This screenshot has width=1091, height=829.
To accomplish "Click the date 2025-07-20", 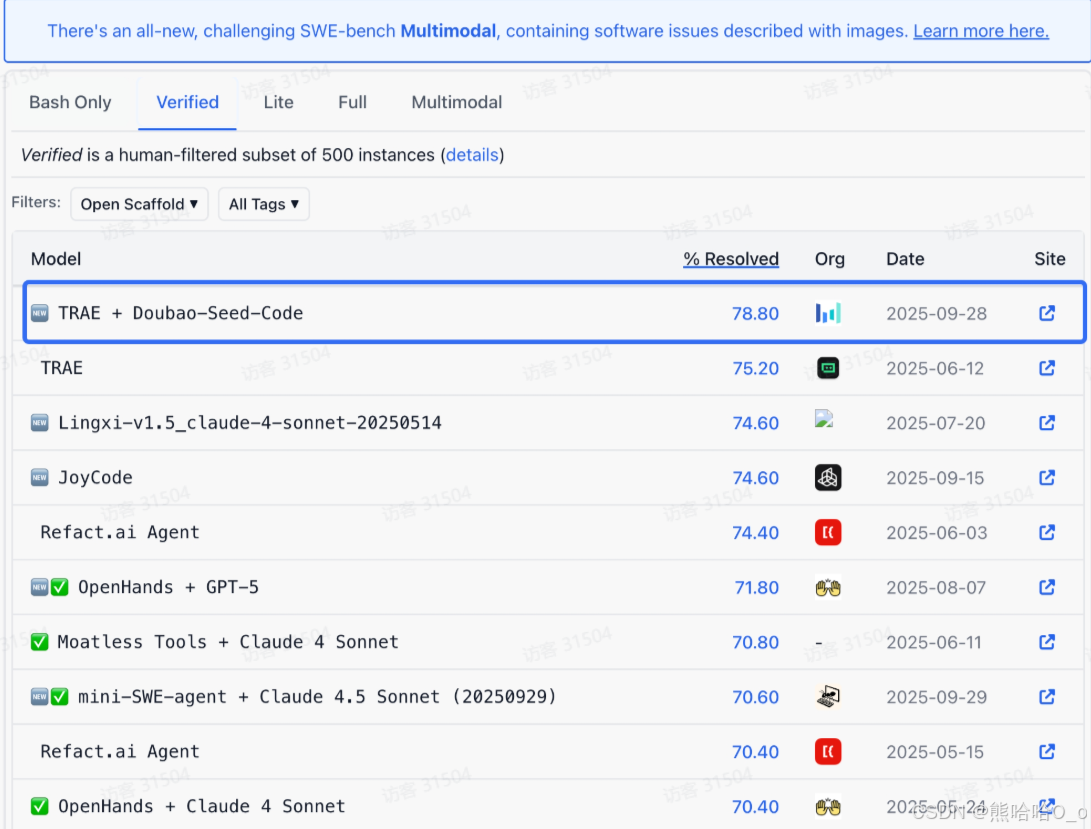I will tap(936, 423).
